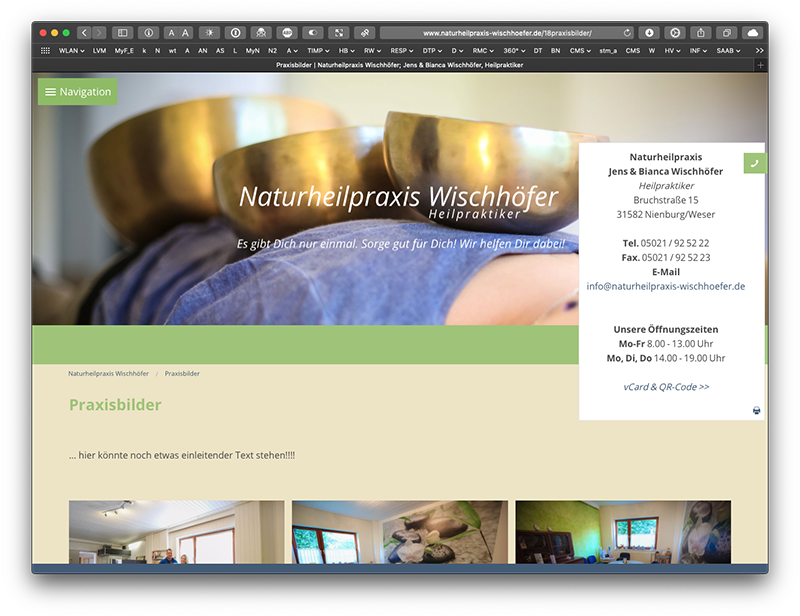Expand the WLAN bookmarks folder
Viewport: 800px width, 616px height.
tap(72, 50)
